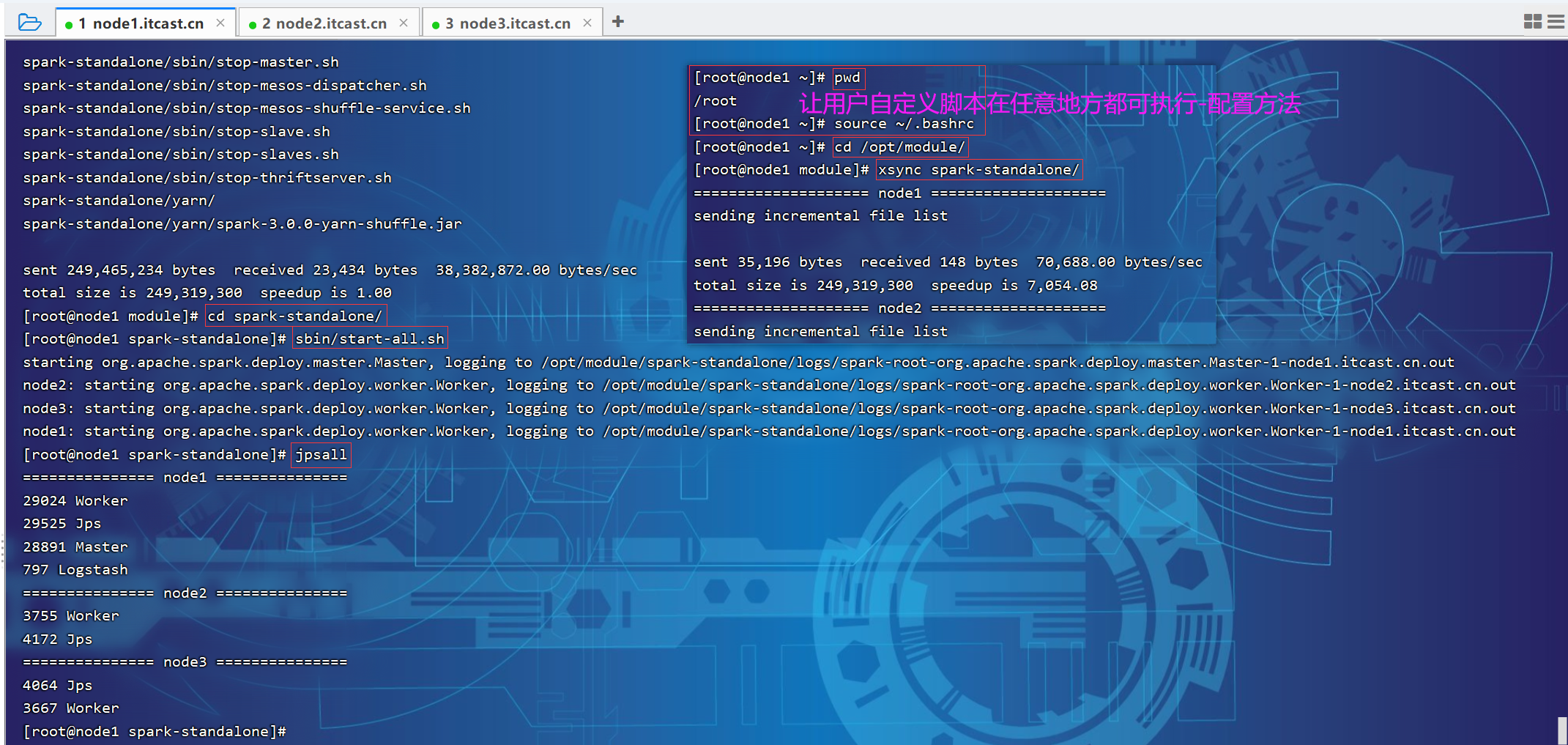
Task: Click the 'jpsall' command text
Action: [x=321, y=455]
